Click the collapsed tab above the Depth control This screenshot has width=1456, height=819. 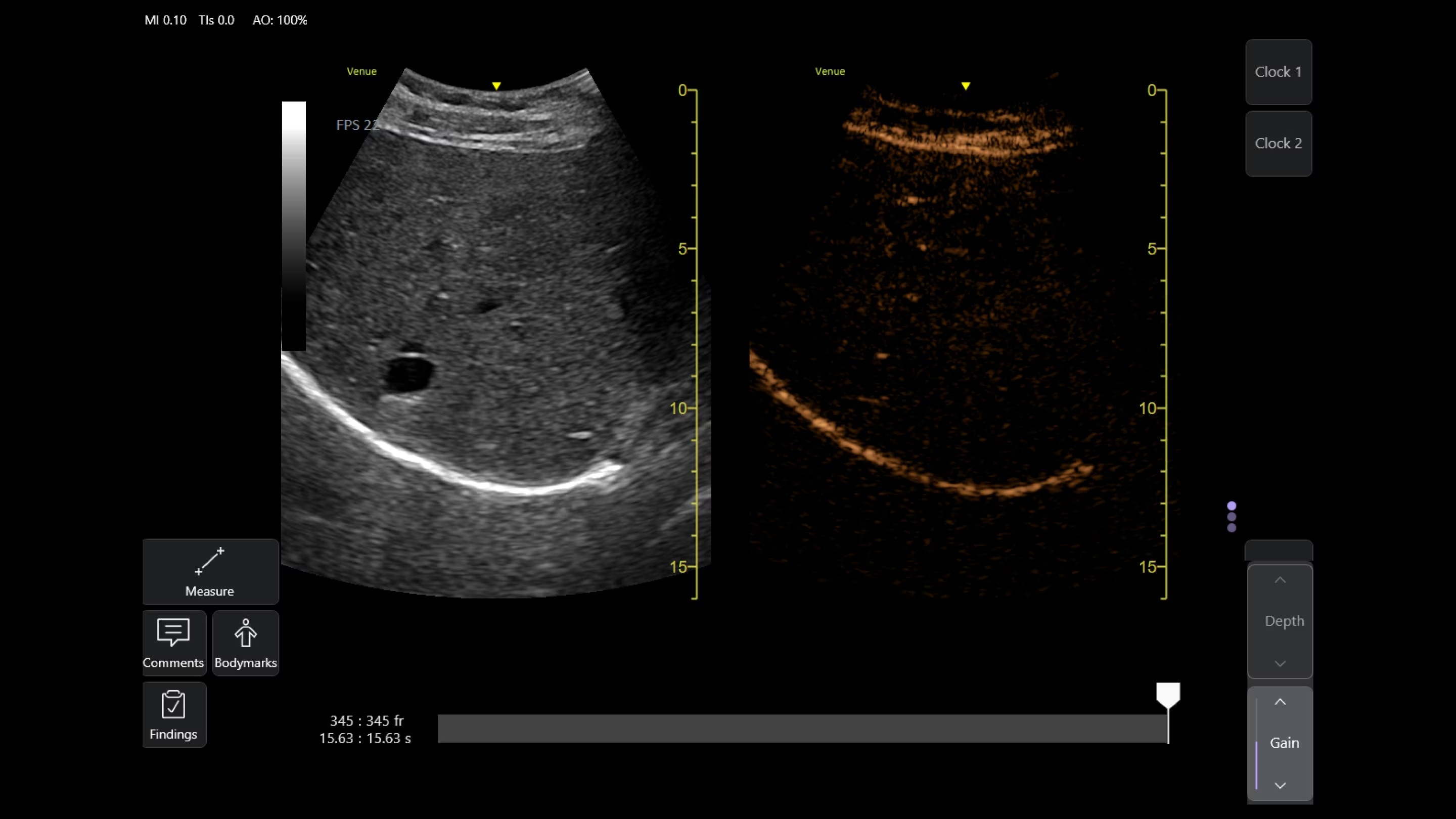[x=1278, y=551]
